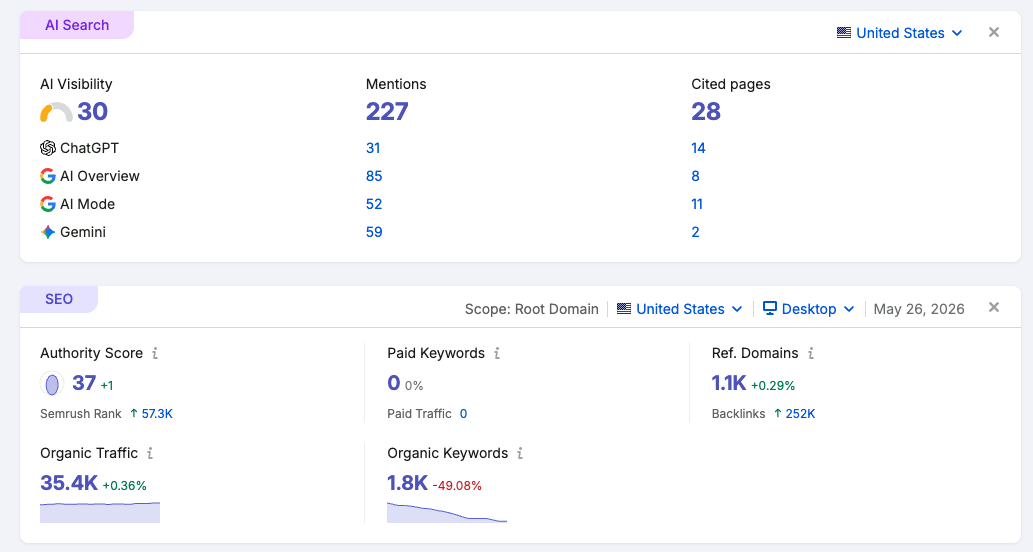
Task: Click total Mentions value 227
Action: [387, 111]
